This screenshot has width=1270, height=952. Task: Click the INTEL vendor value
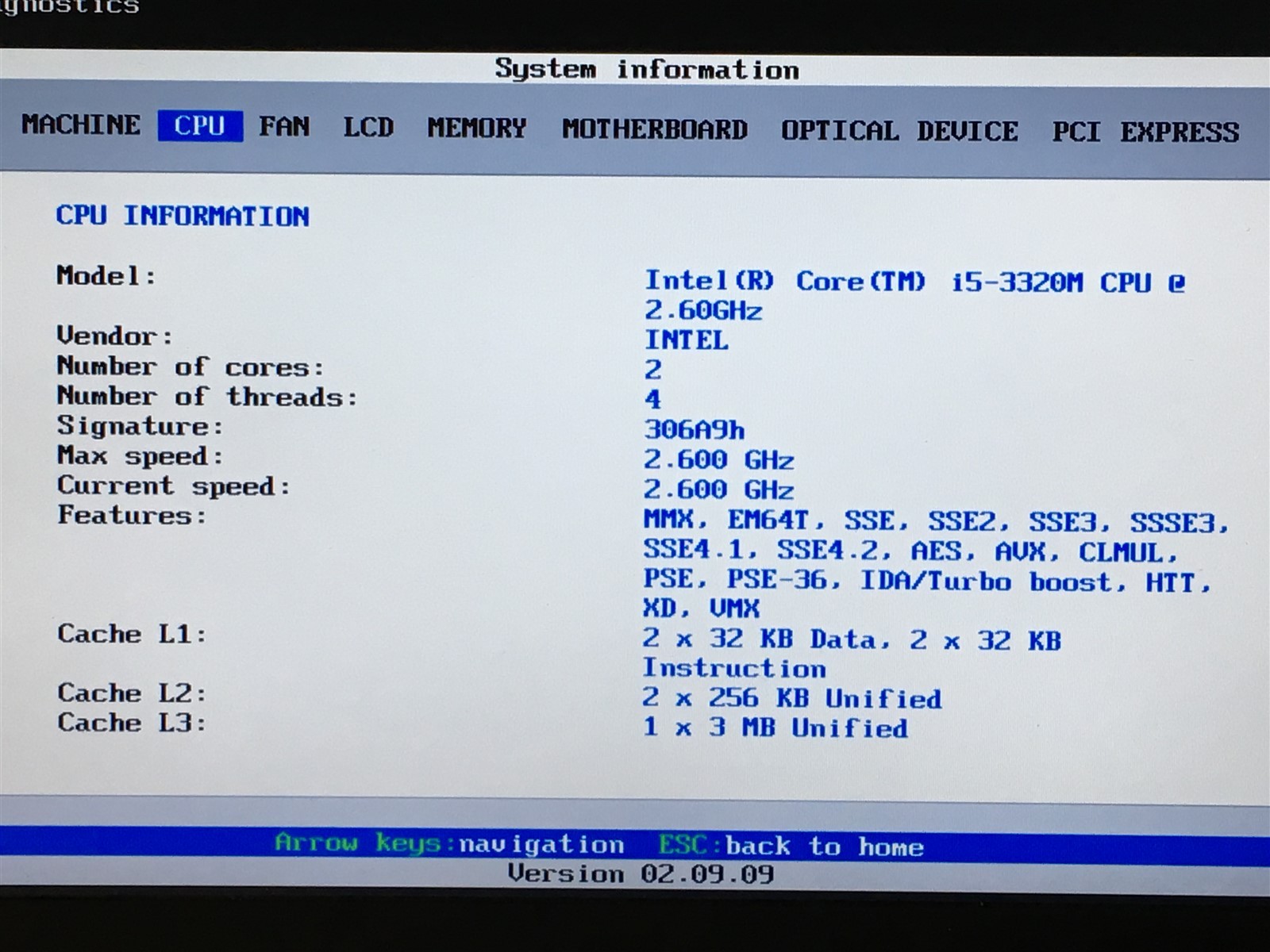pos(687,340)
